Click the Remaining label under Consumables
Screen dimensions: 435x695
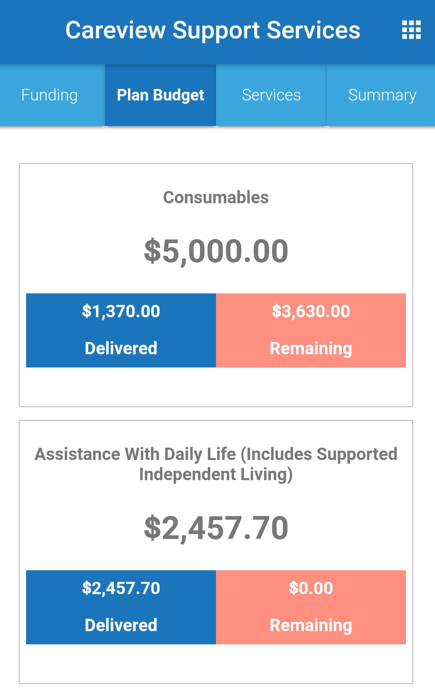pos(311,349)
